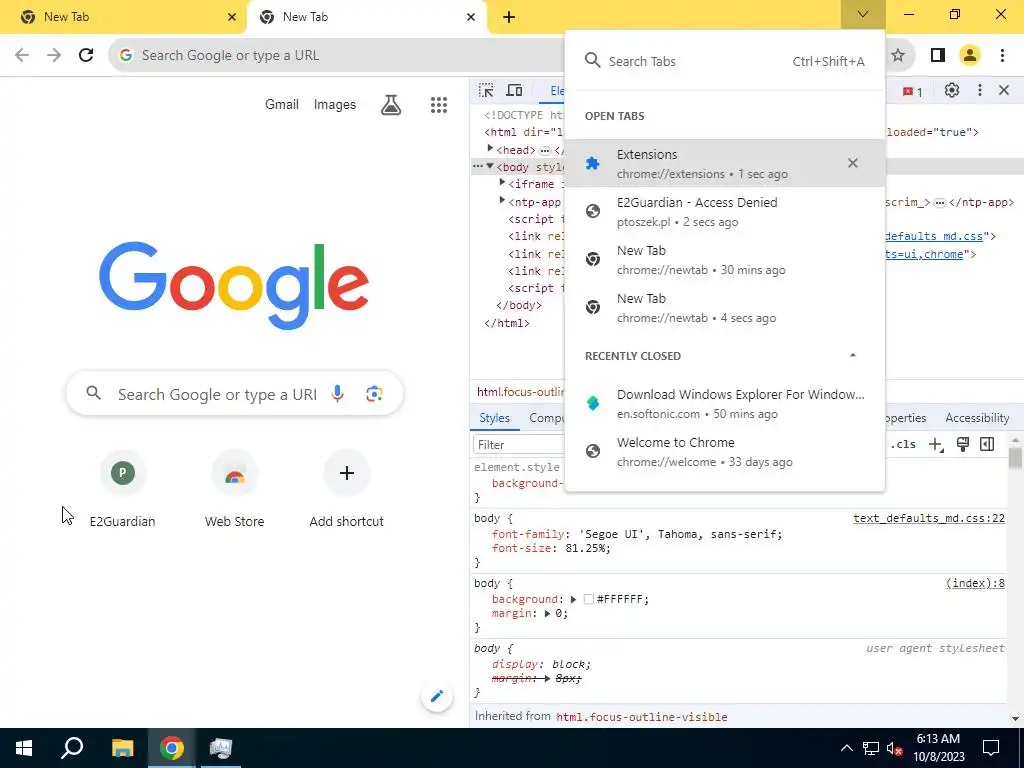Open the E2Guardian - Access Denied tab entry
Viewport: 1024px width, 768px height.
724,211
